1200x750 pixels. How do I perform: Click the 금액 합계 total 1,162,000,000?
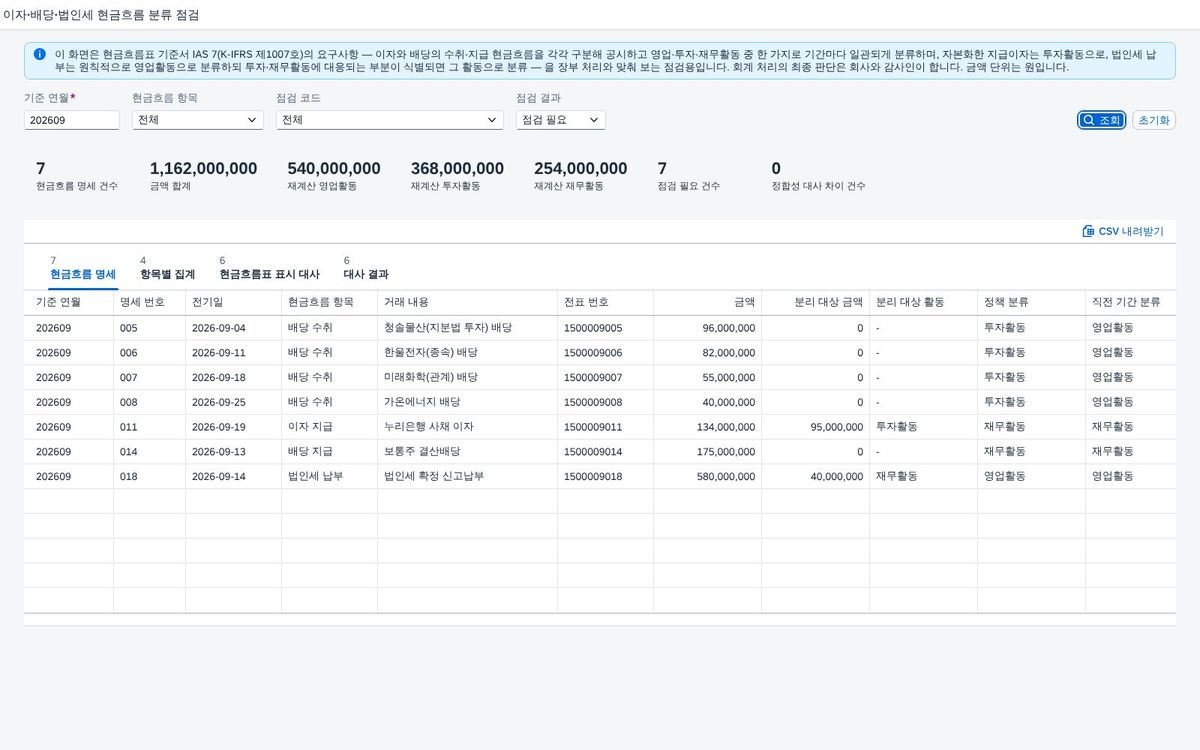[x=203, y=169]
